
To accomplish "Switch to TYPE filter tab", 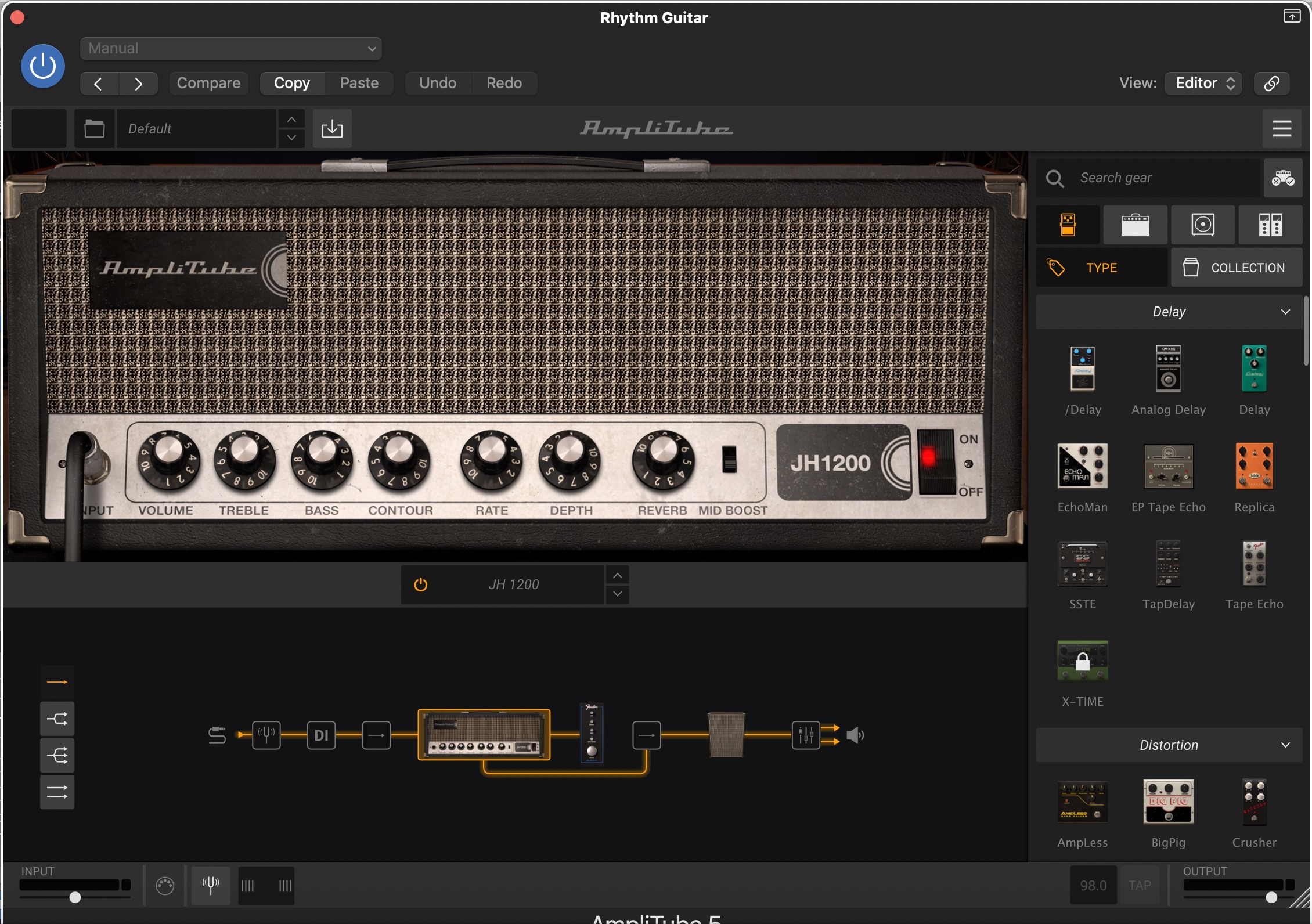I will coord(1101,268).
